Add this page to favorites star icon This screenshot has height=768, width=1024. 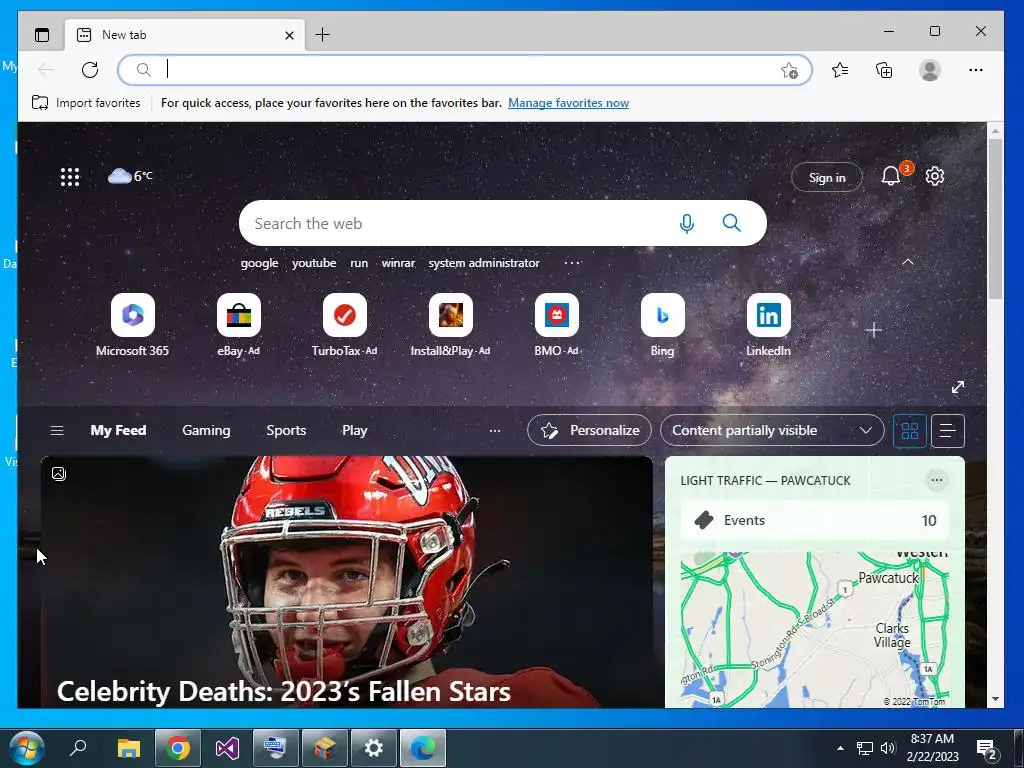click(790, 71)
